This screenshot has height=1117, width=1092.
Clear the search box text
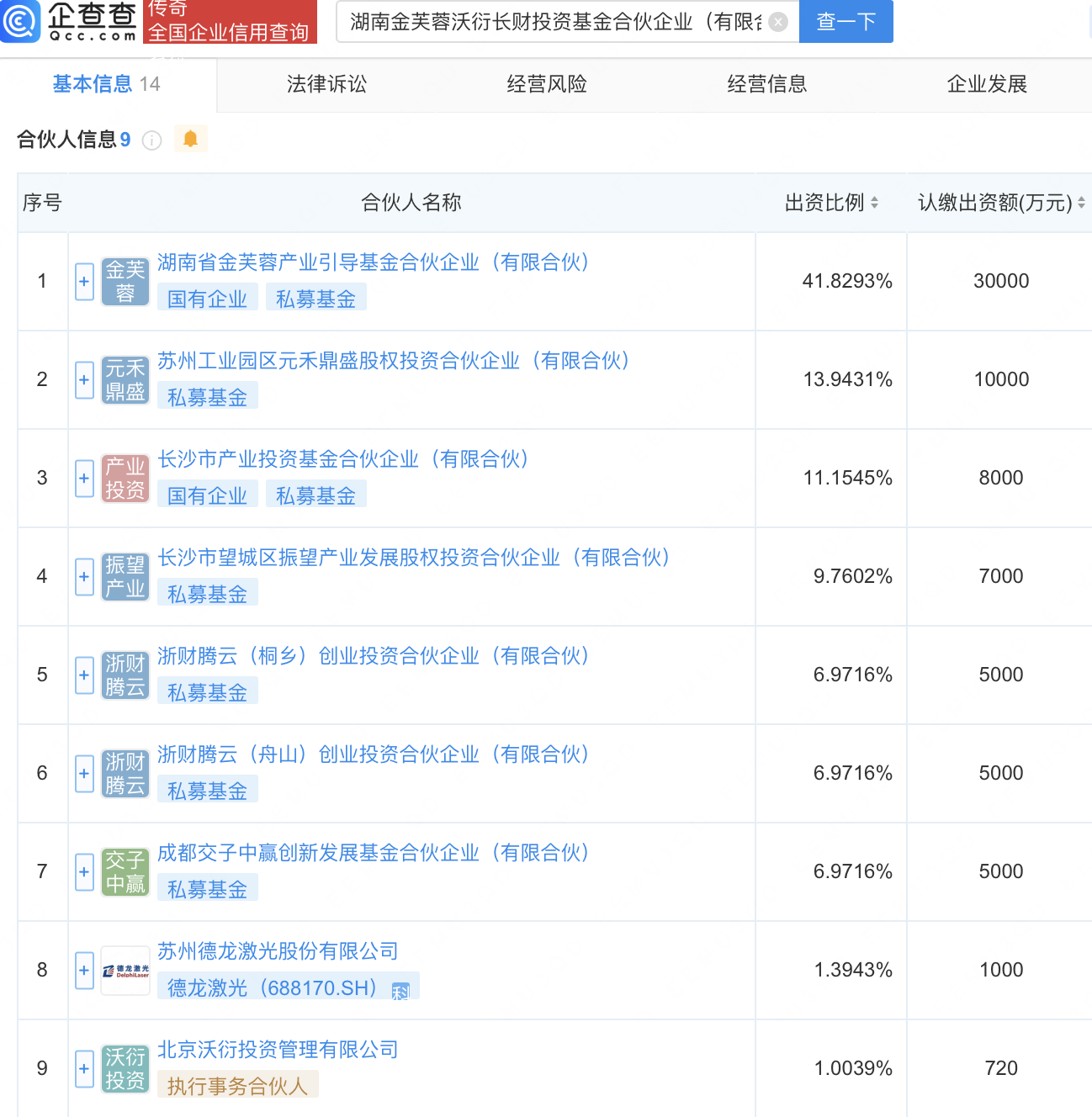click(x=778, y=22)
